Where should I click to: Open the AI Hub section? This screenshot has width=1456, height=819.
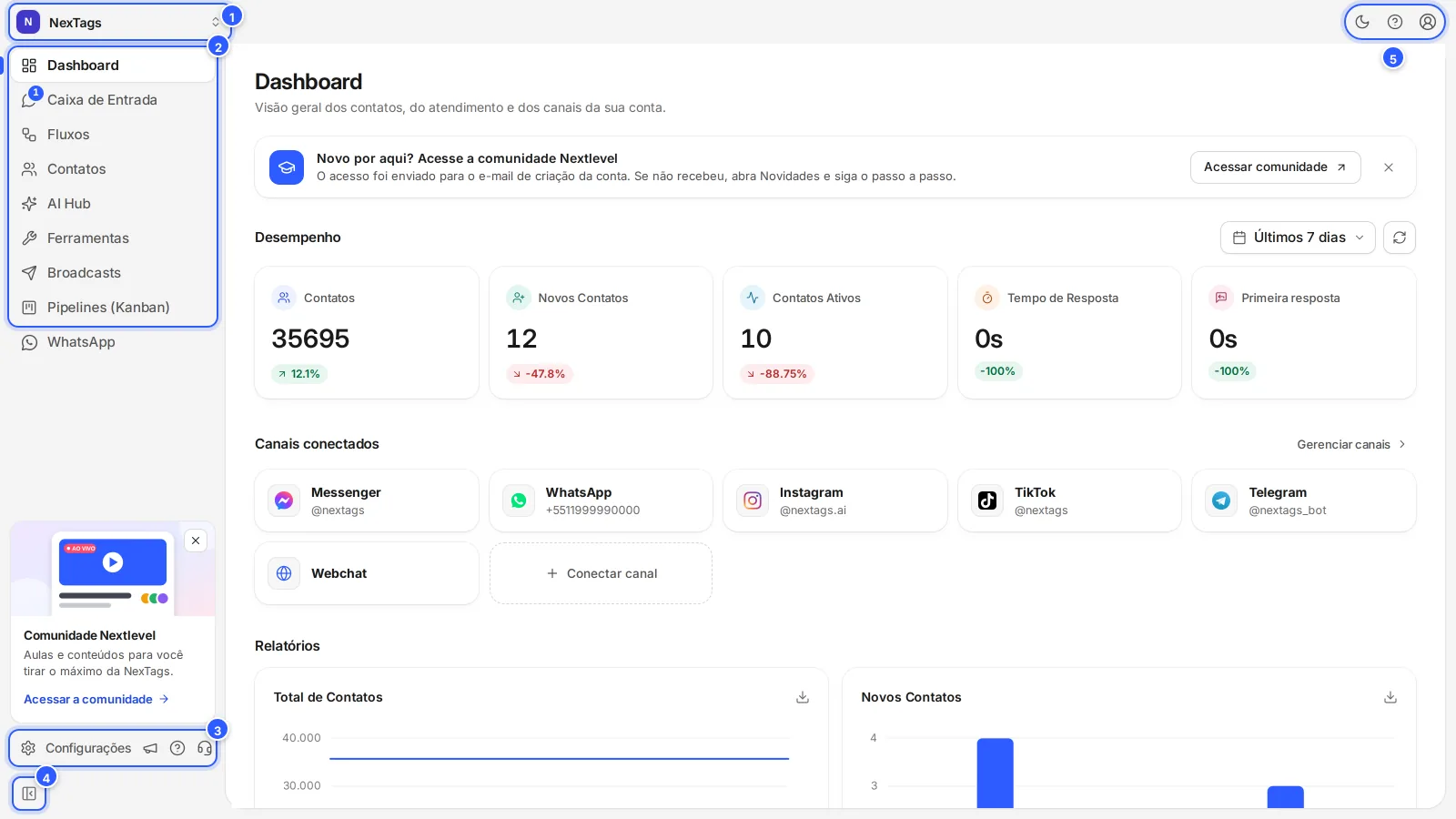[114, 204]
